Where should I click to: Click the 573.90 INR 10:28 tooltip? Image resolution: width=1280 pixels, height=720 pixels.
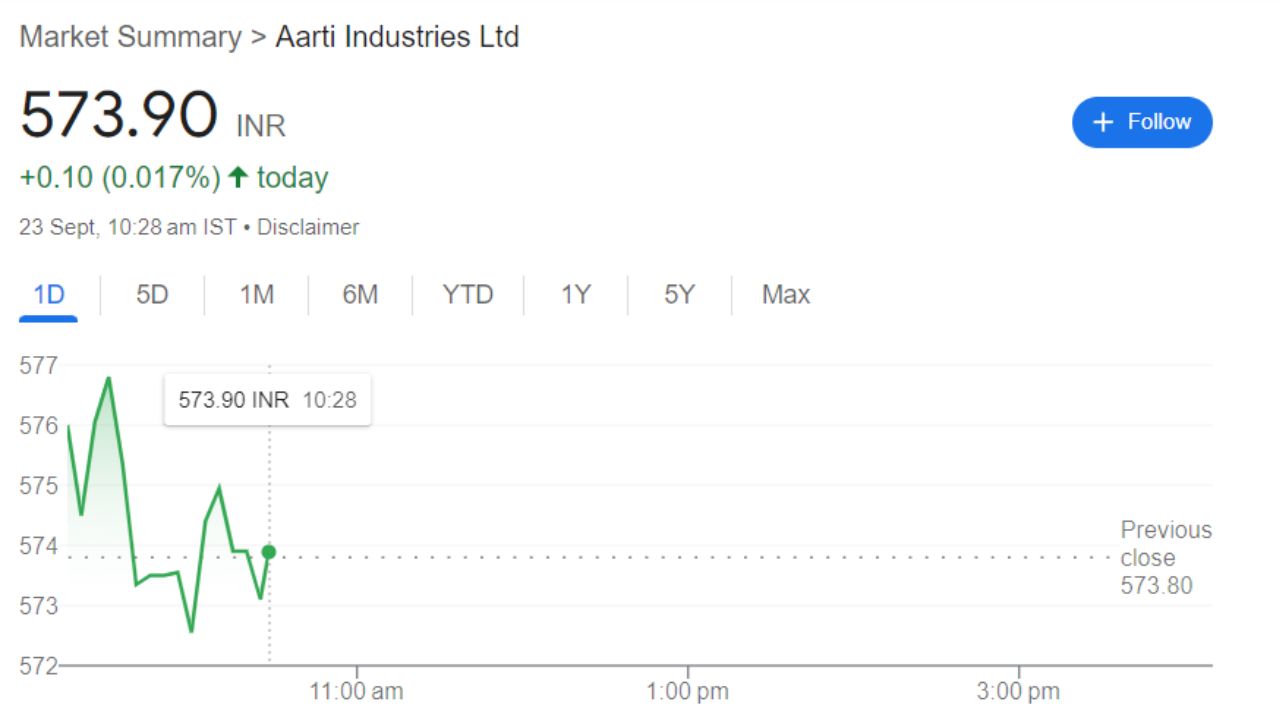point(267,400)
